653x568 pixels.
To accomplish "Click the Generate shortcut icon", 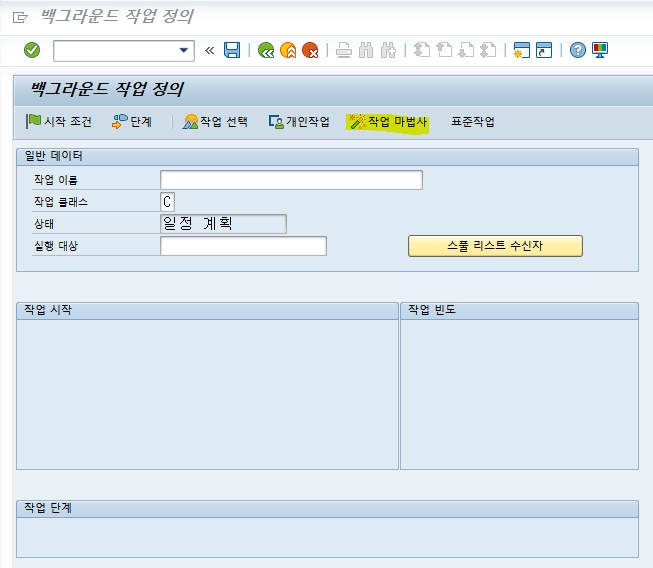I will pos(544,50).
